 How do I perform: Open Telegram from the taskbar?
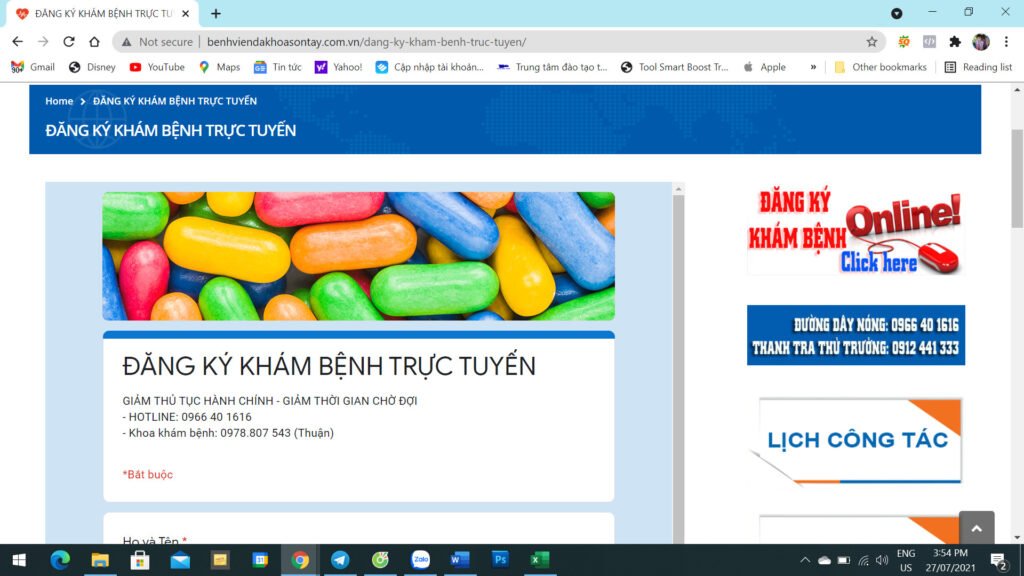340,560
